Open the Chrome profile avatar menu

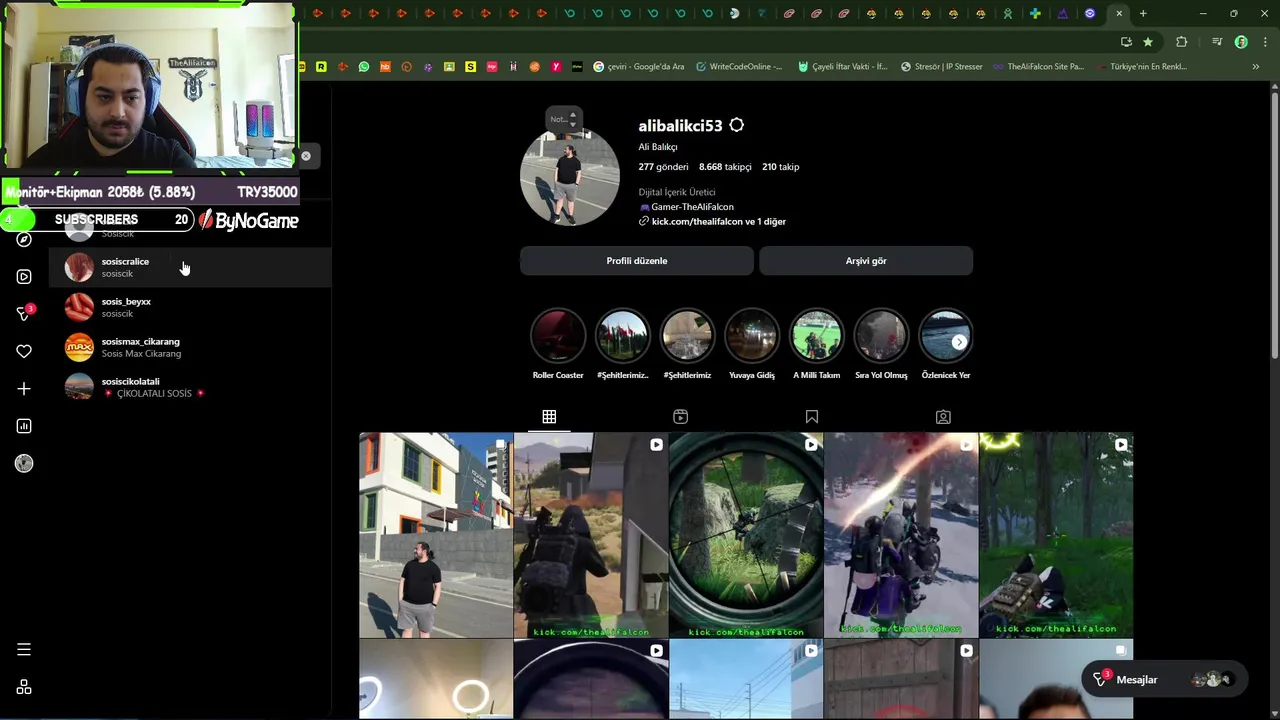(1241, 42)
